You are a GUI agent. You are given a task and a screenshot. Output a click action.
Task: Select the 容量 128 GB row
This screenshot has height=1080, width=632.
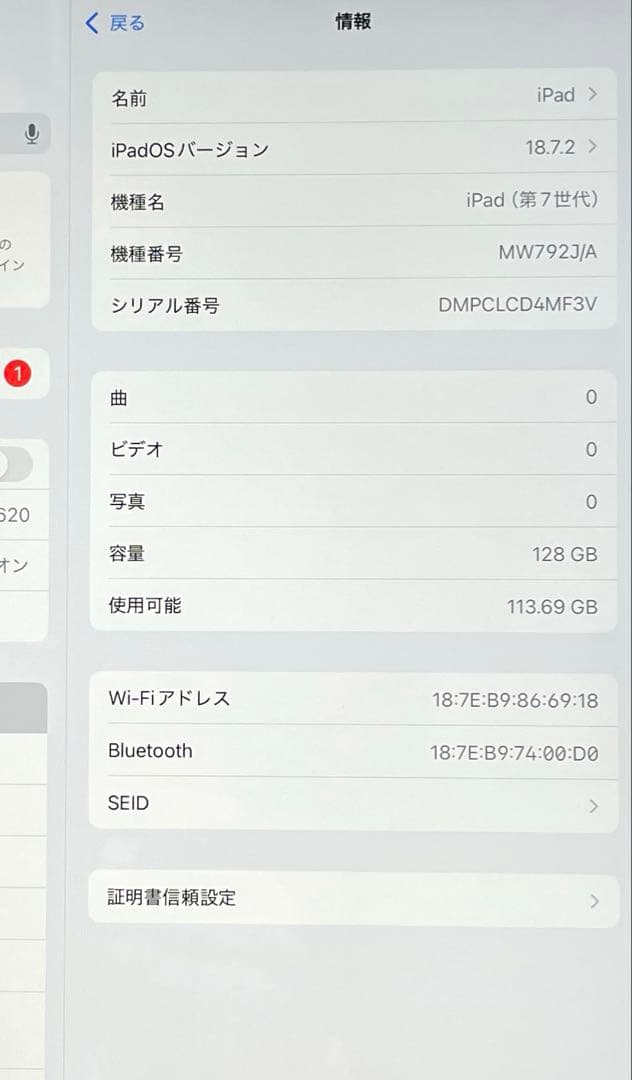(350, 553)
